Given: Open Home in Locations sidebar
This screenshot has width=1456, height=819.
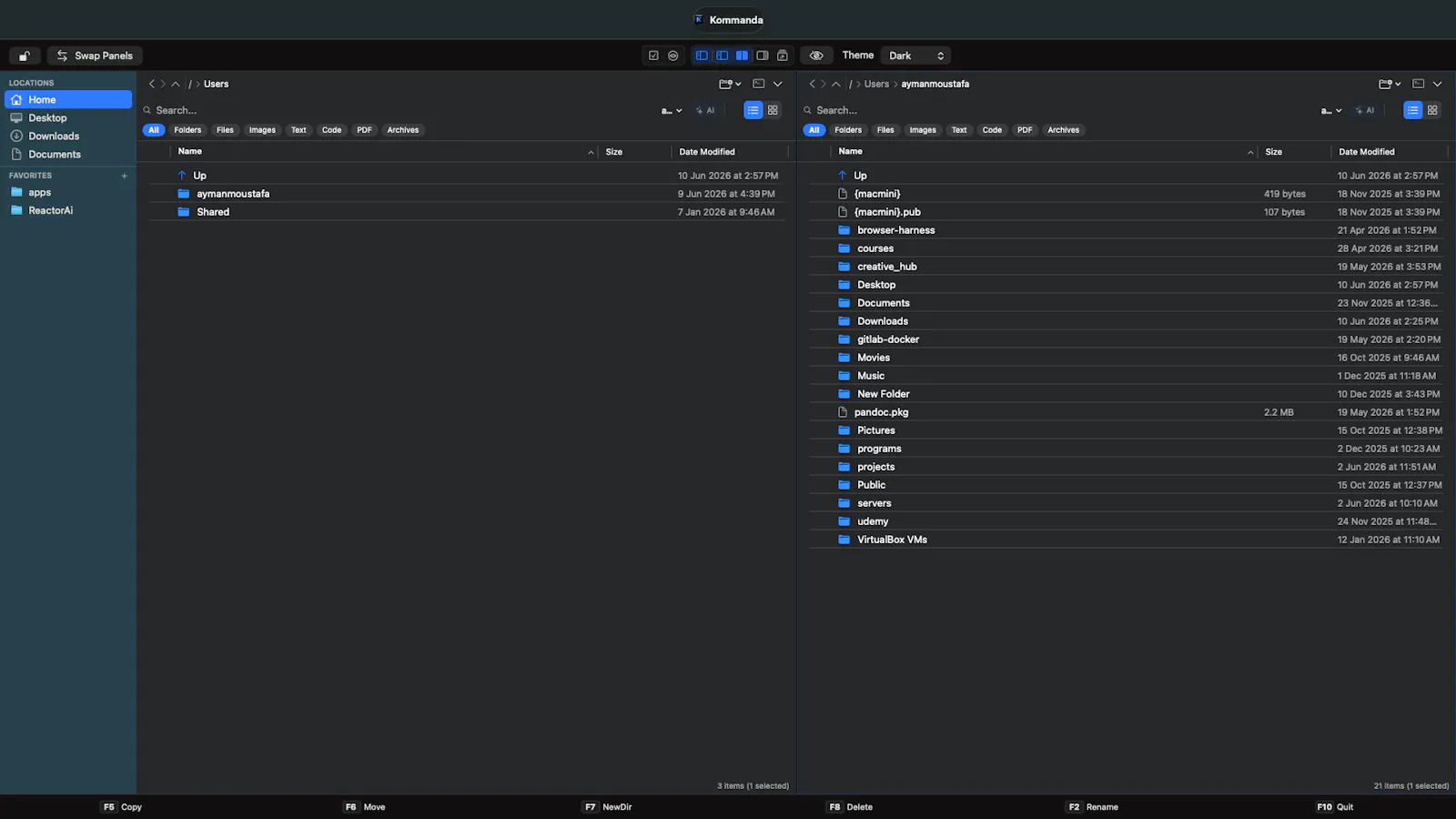Looking at the screenshot, I should tap(68, 100).
